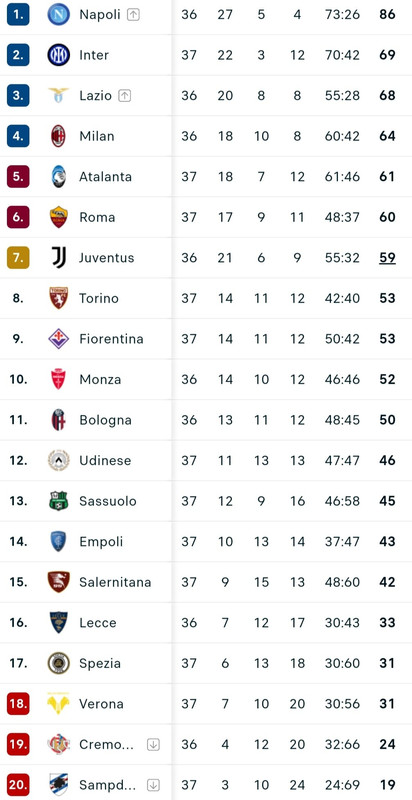This screenshot has height=800, width=412.
Task: Select the Torino team name
Action: (99, 298)
